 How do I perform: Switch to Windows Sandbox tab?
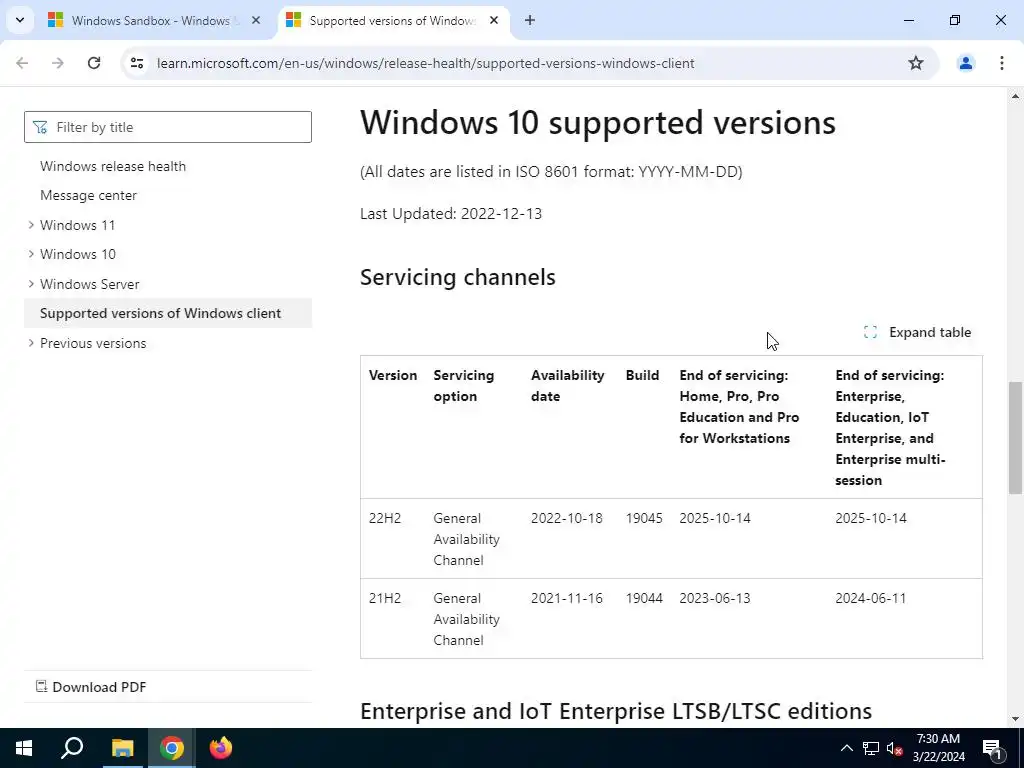pos(154,20)
